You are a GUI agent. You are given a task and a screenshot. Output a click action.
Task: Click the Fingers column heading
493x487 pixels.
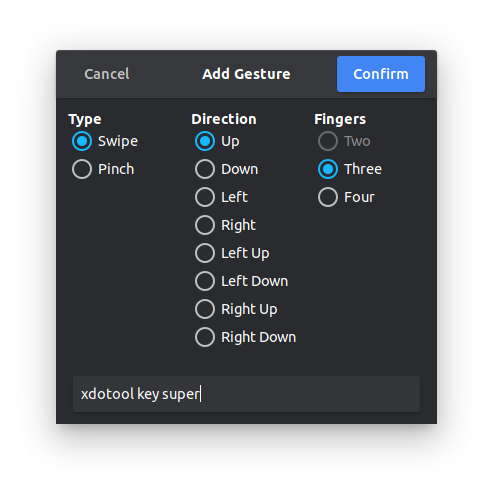[340, 119]
